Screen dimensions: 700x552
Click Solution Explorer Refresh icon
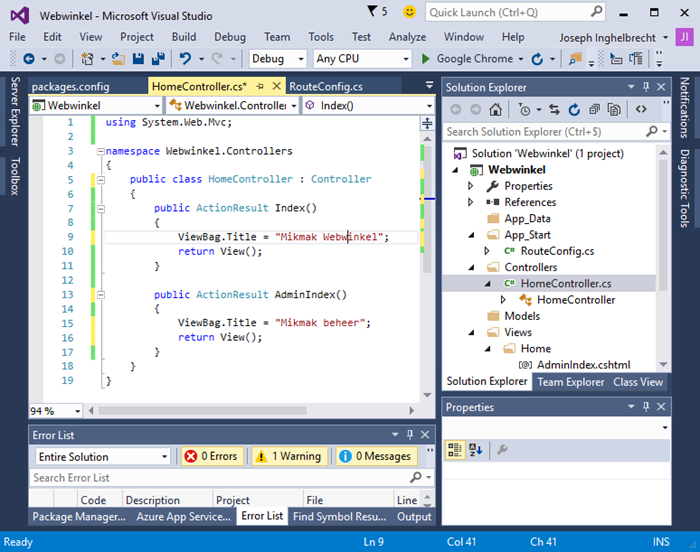pyautogui.click(x=574, y=109)
